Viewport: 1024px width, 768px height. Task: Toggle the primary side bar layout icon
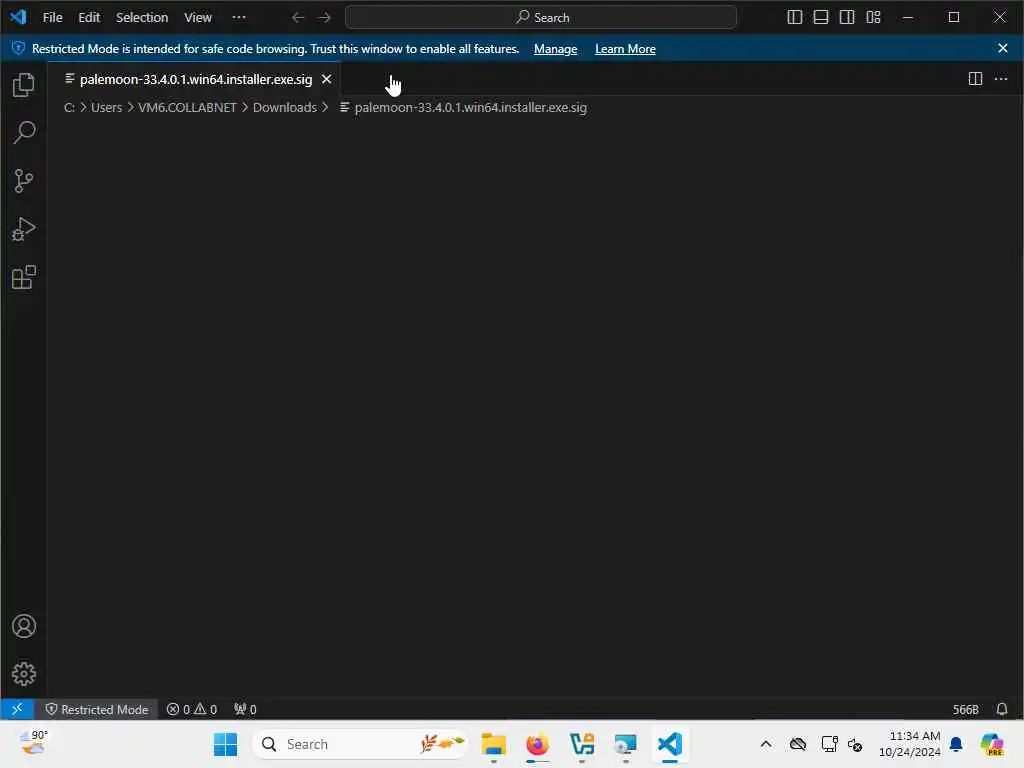pos(795,18)
